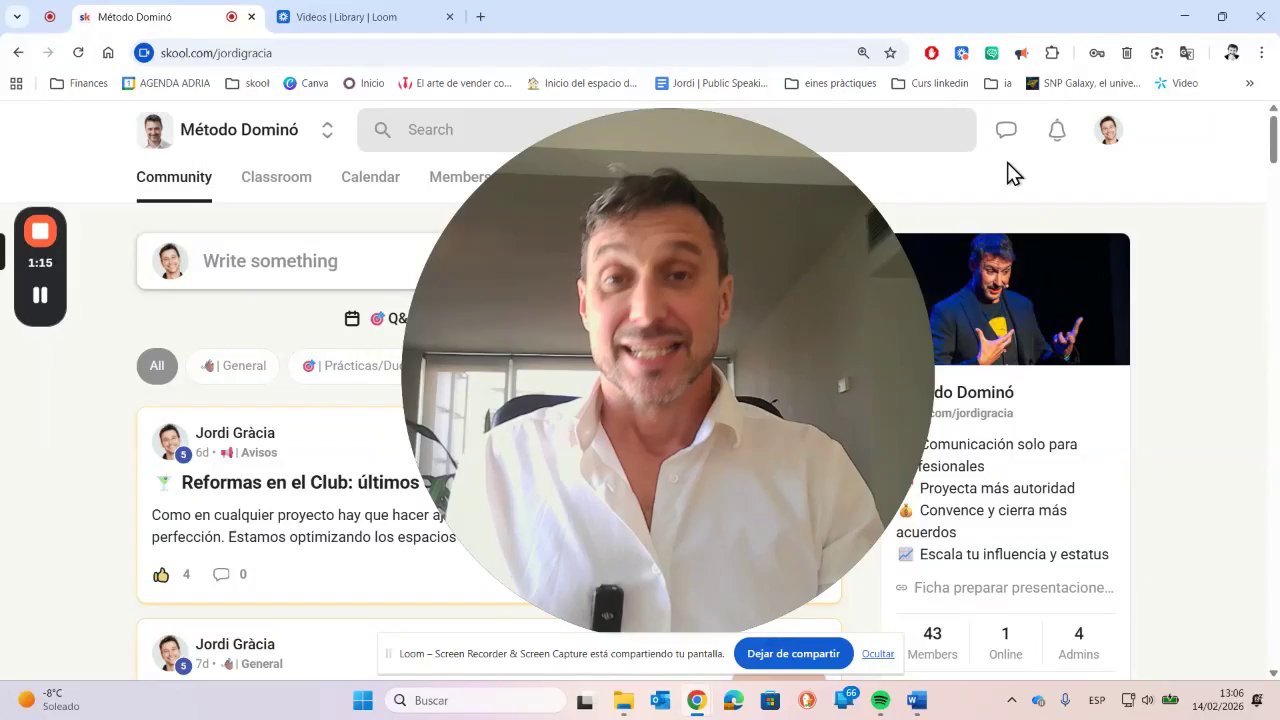The height and width of the screenshot is (720, 1280).
Task: Click the page vertical scrollbar
Action: [1273, 139]
